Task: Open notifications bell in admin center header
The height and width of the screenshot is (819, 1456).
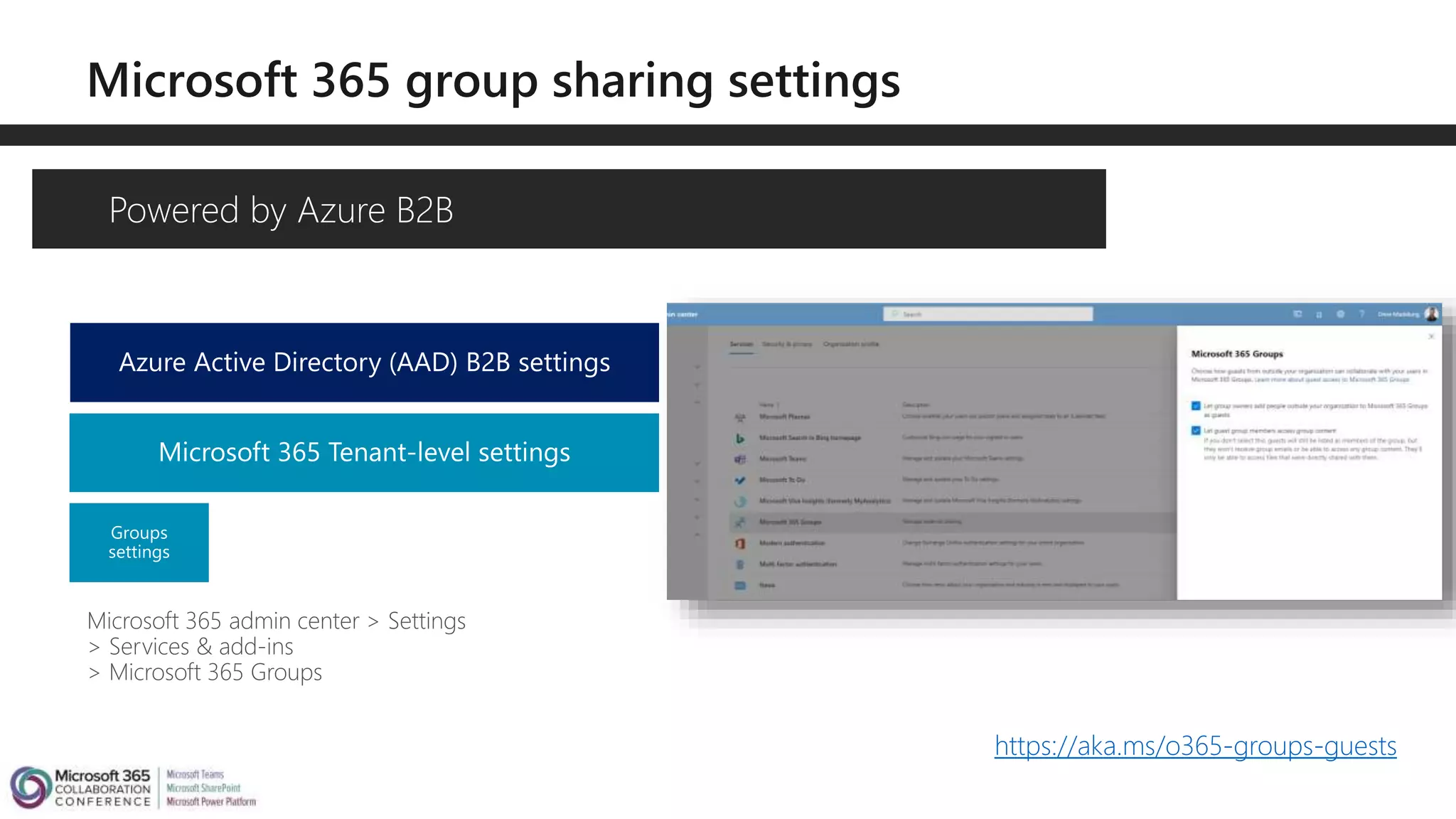Action: click(1319, 314)
